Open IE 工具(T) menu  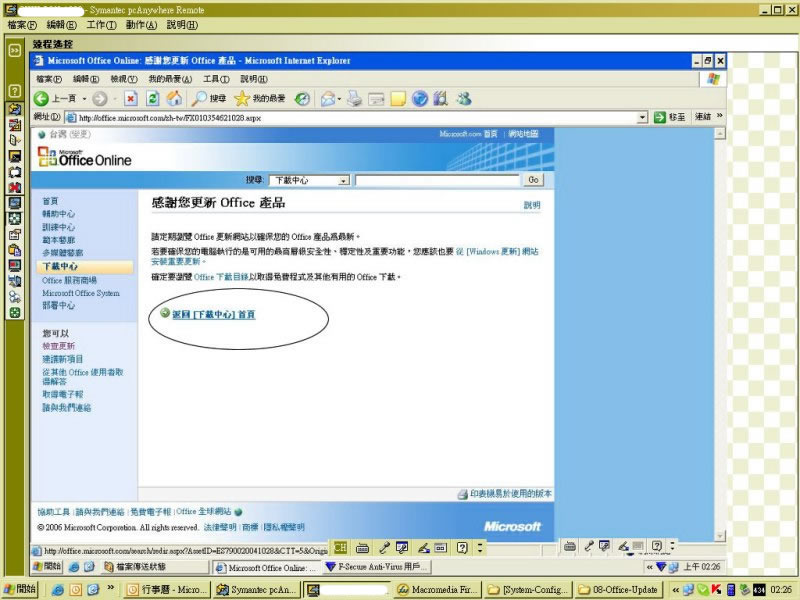tap(216, 79)
